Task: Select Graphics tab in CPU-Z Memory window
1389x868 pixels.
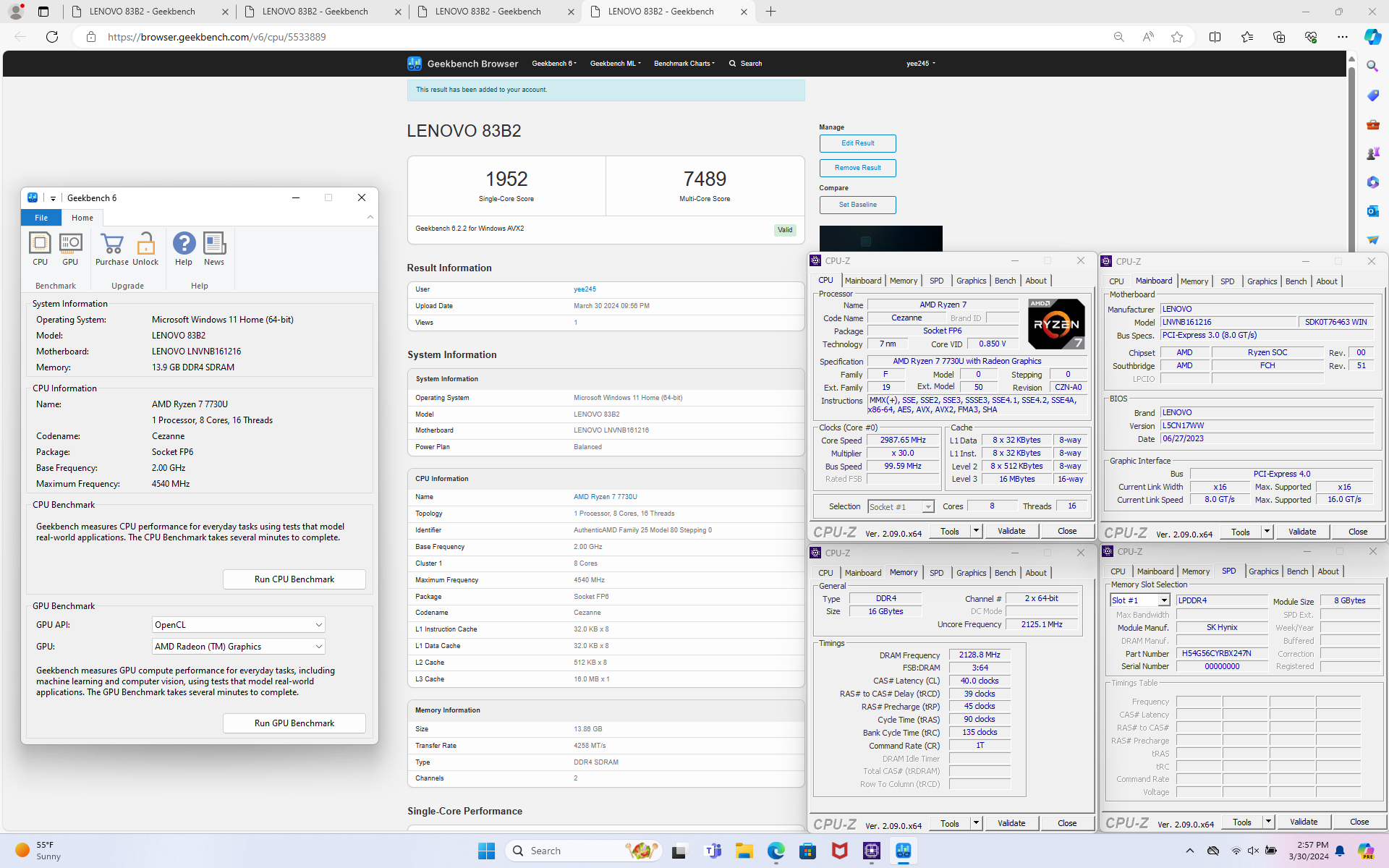Action: (x=971, y=573)
